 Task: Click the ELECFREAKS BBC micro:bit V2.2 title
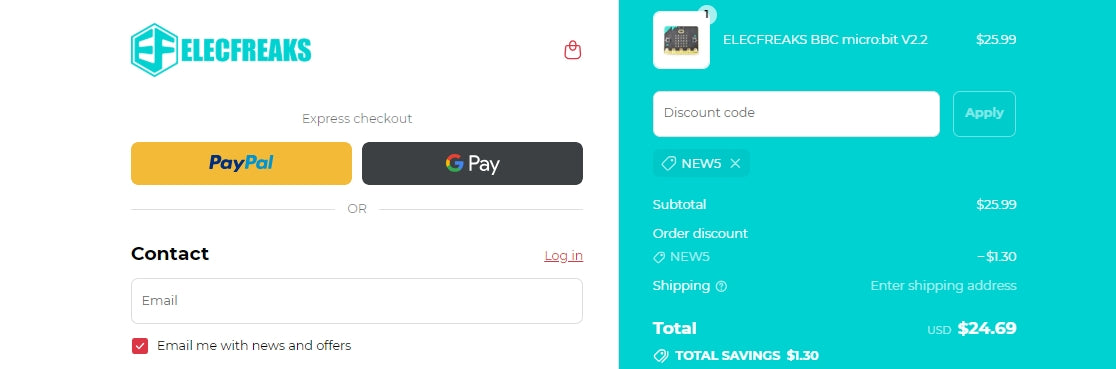coord(825,40)
